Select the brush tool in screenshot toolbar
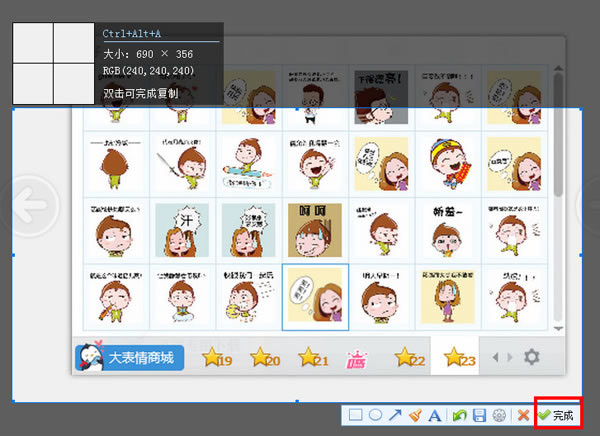Image resolution: width=600 pixels, height=436 pixels. [415, 415]
